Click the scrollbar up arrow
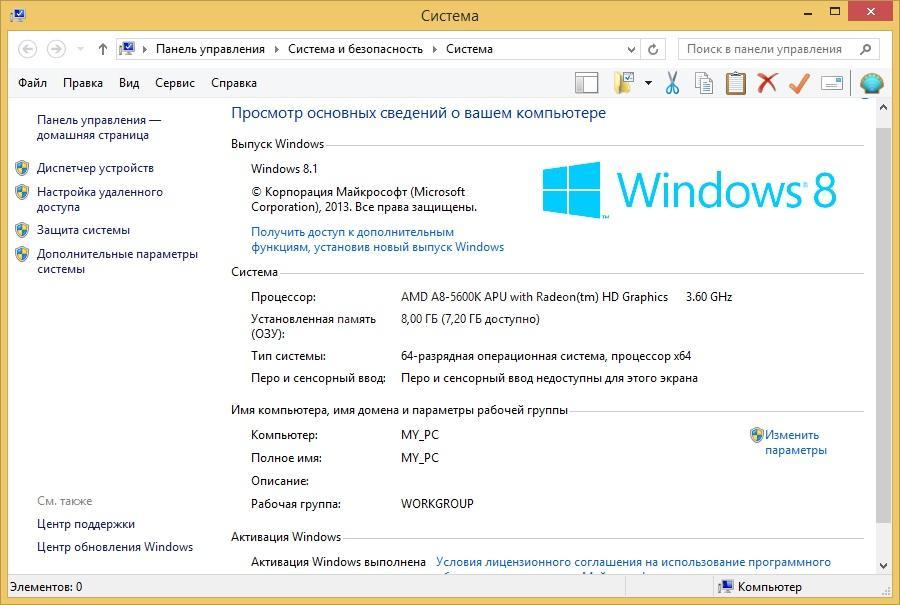 pos(883,108)
